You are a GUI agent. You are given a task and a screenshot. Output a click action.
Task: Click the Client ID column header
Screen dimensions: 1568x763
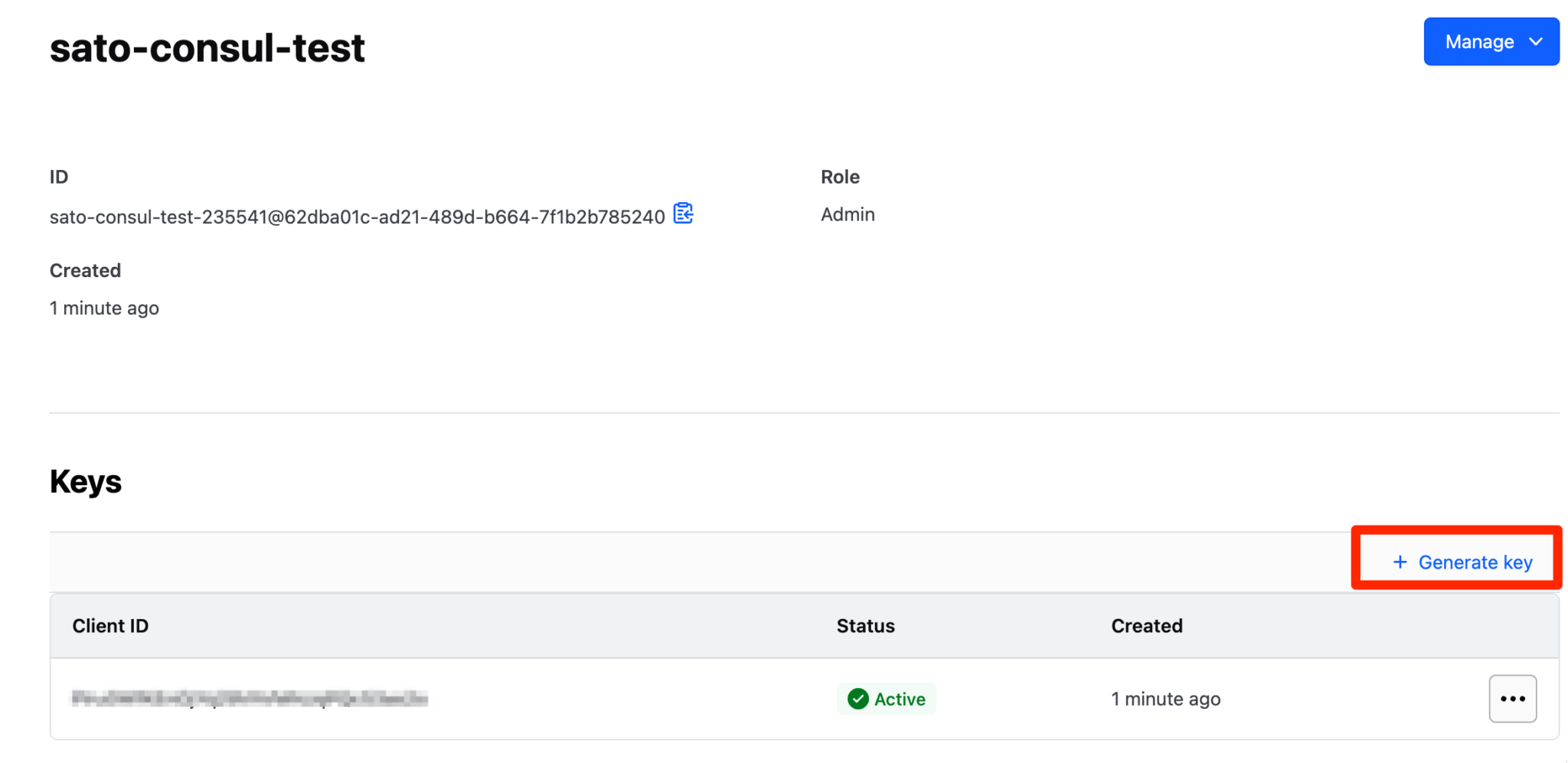coord(110,626)
